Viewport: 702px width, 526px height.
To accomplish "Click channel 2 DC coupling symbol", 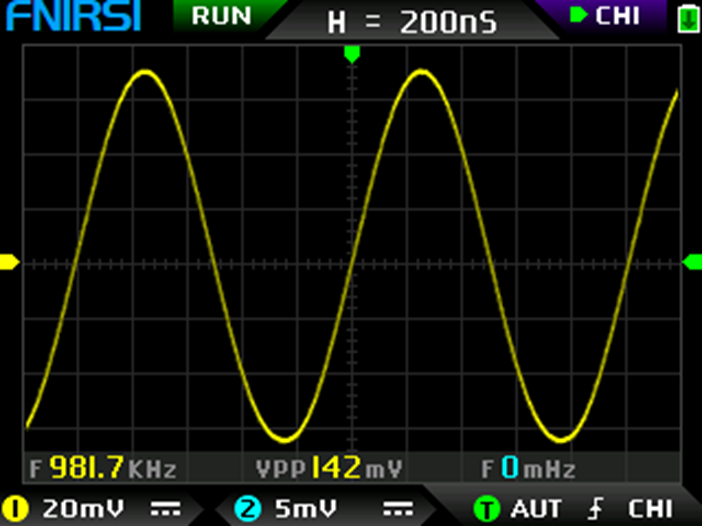I will (x=398, y=508).
